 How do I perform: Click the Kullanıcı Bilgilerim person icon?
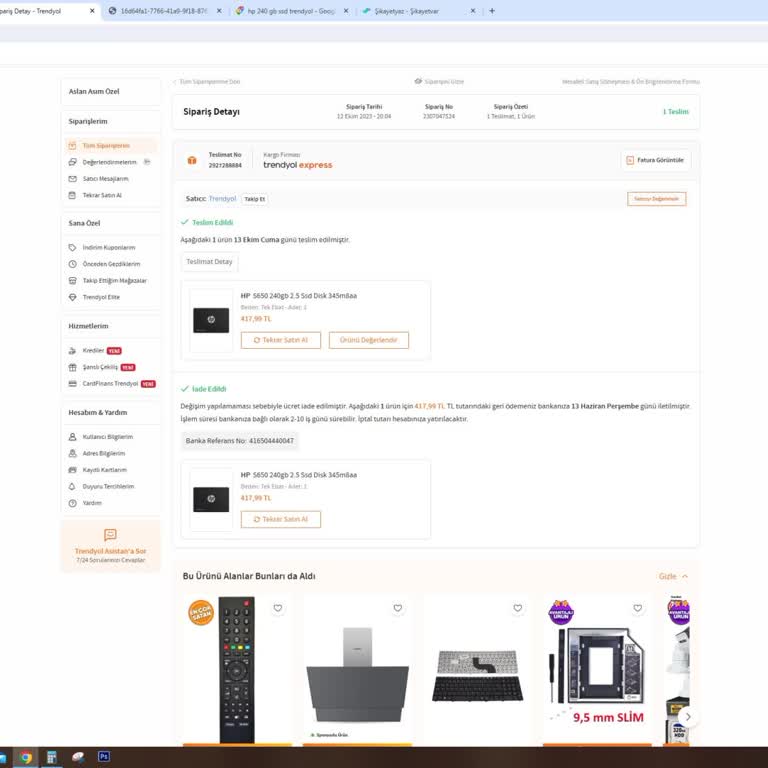click(x=72, y=437)
